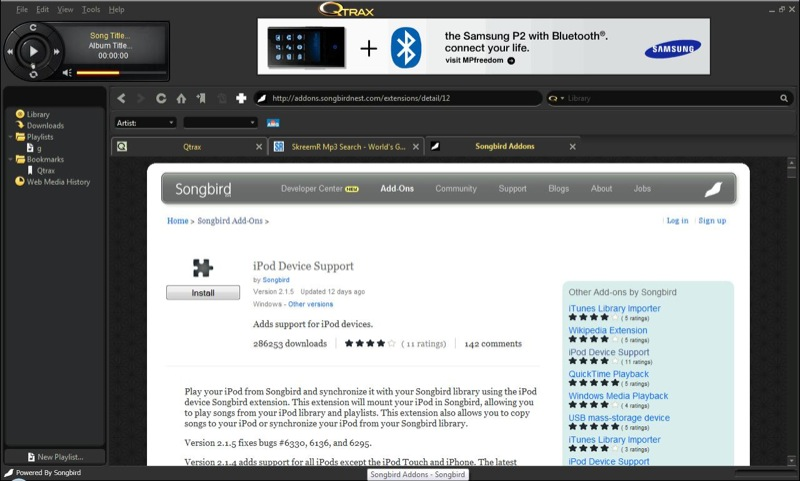Click the puzzle piece add-on icon
This screenshot has height=481, width=800.
tap(203, 268)
